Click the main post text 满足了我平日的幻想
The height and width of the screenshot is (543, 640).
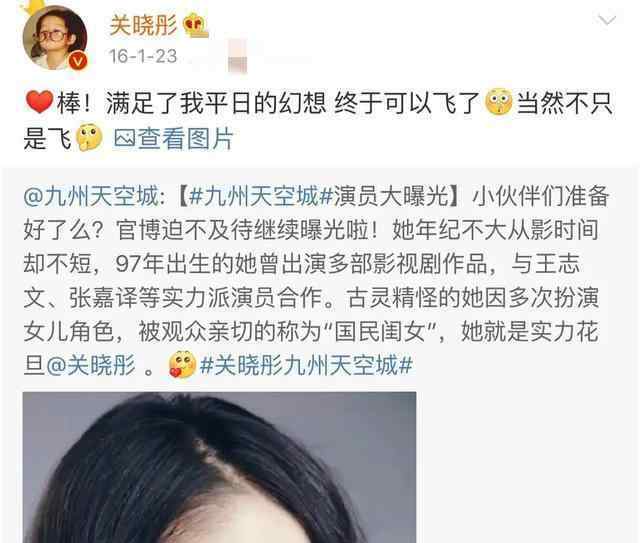tap(216, 103)
